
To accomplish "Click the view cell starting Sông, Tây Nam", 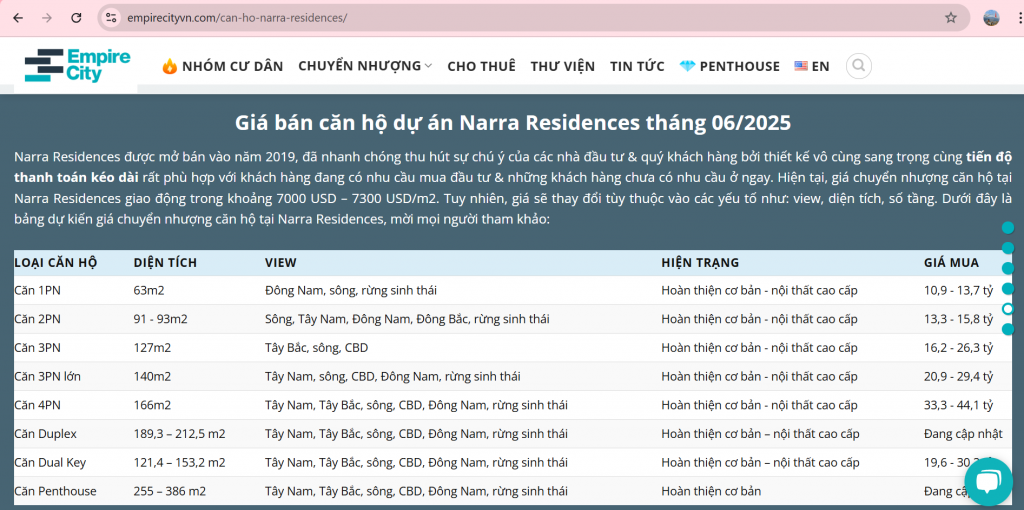I will [x=407, y=319].
